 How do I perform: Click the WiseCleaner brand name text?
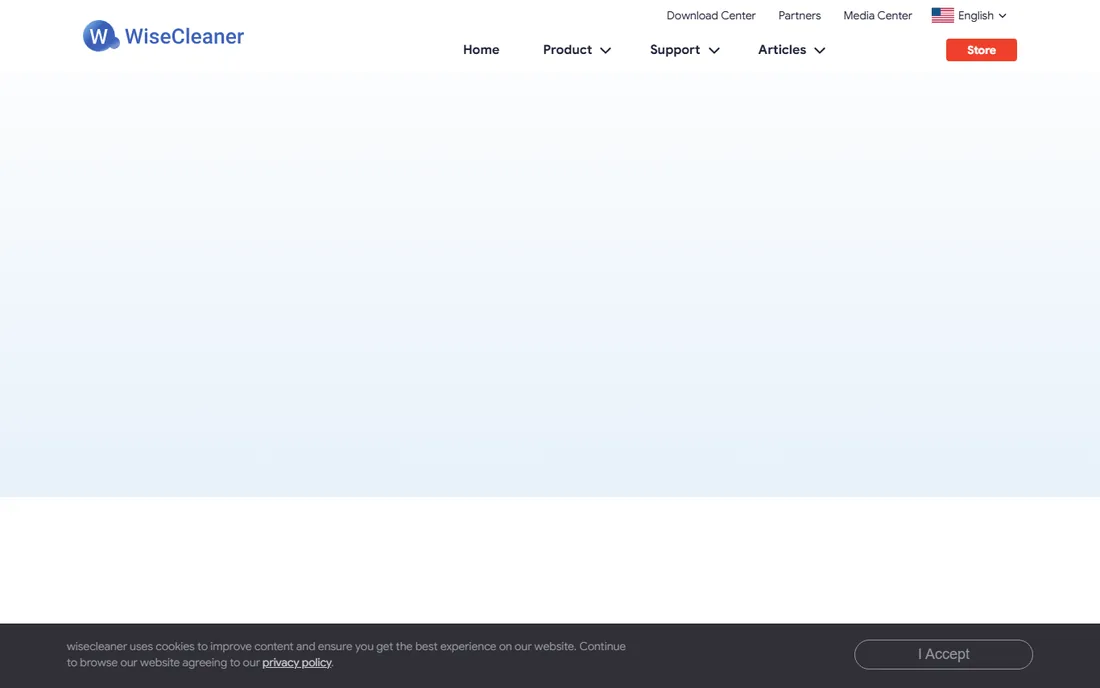tap(185, 36)
